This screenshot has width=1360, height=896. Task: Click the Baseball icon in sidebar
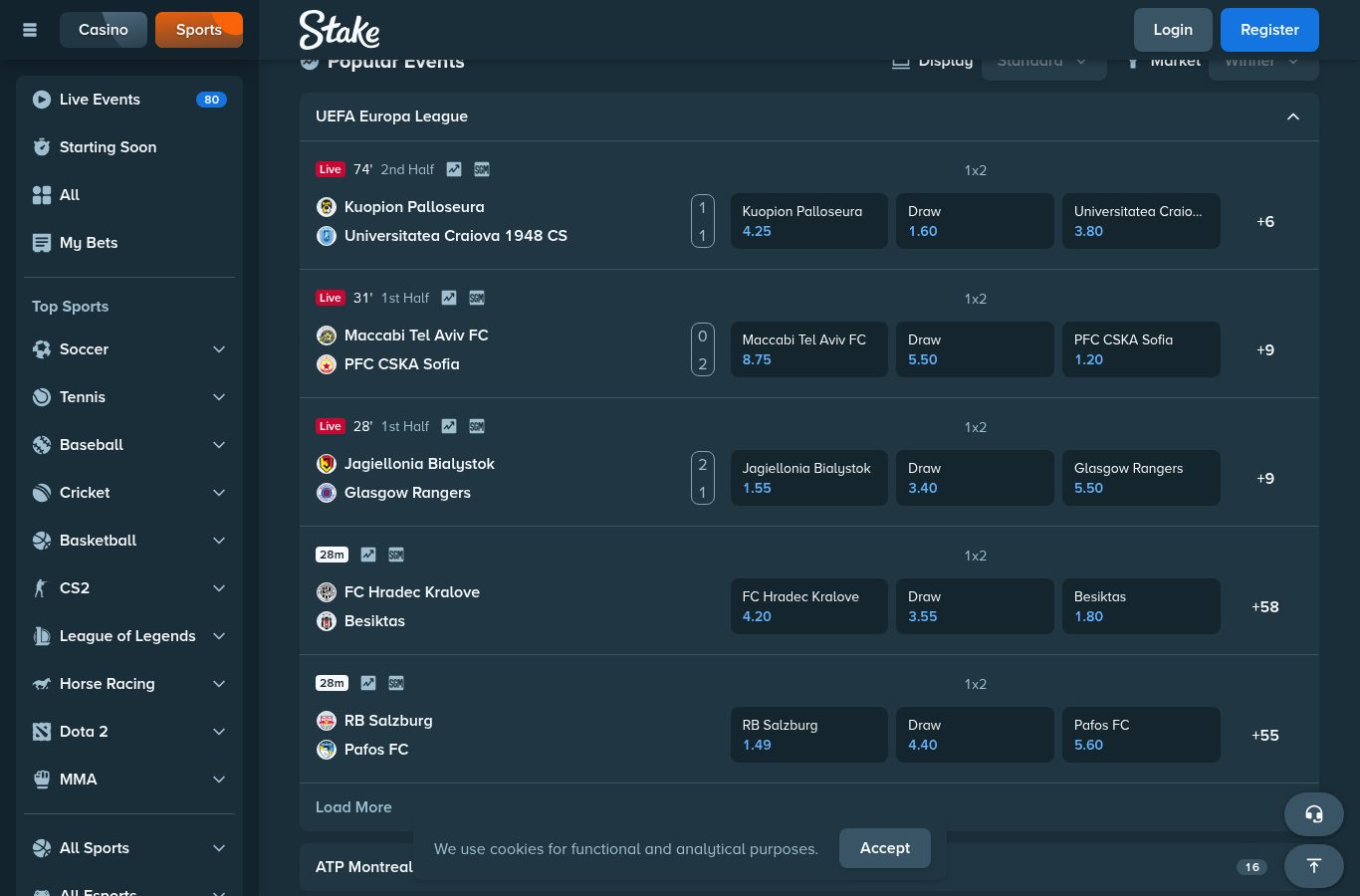coord(42,445)
